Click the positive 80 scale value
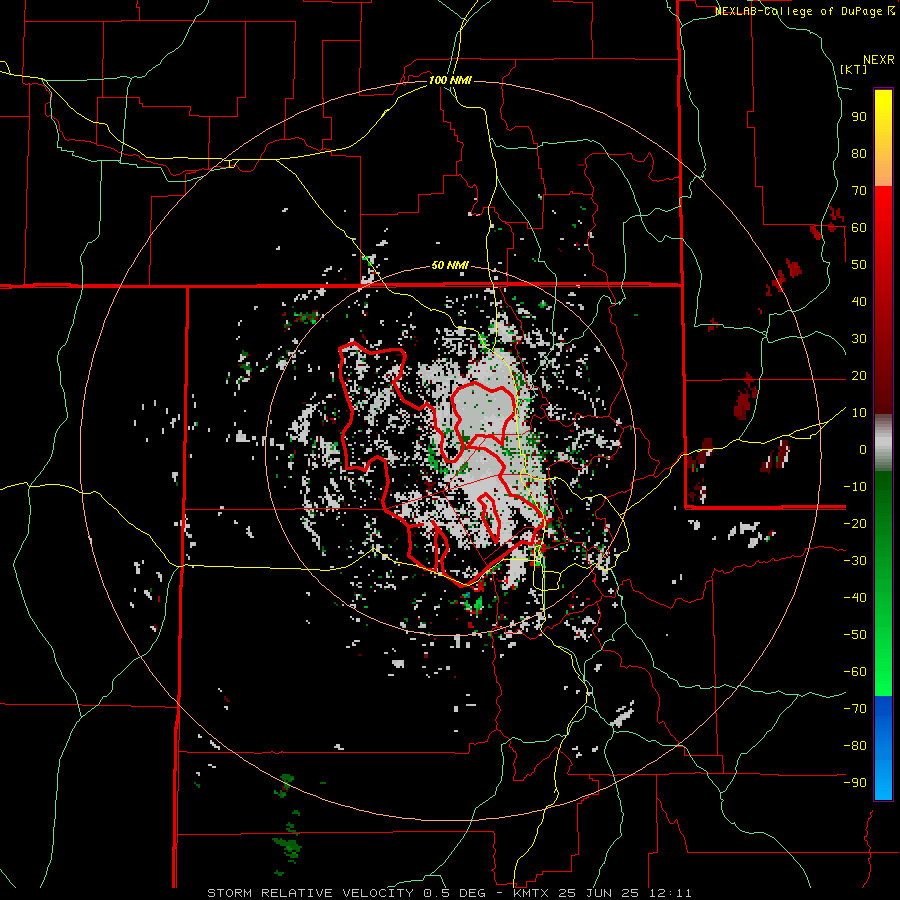This screenshot has height=900, width=900. click(x=859, y=154)
